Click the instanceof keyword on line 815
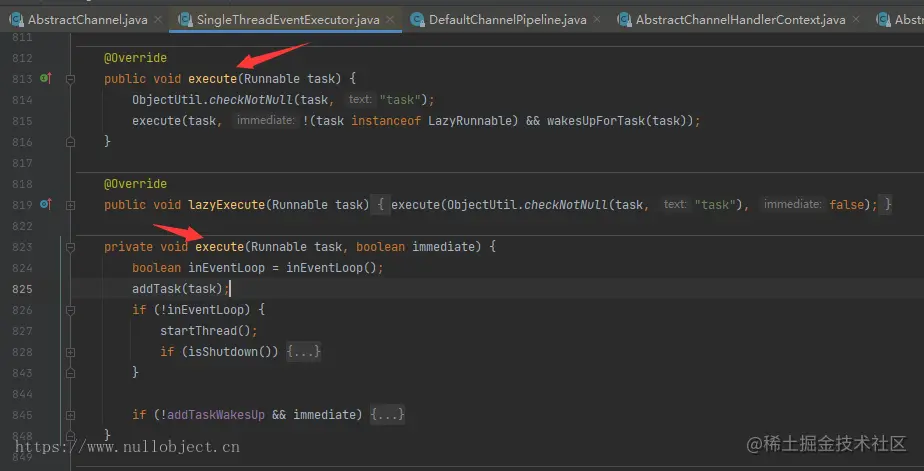Image resolution: width=924 pixels, height=471 pixels. 387,121
